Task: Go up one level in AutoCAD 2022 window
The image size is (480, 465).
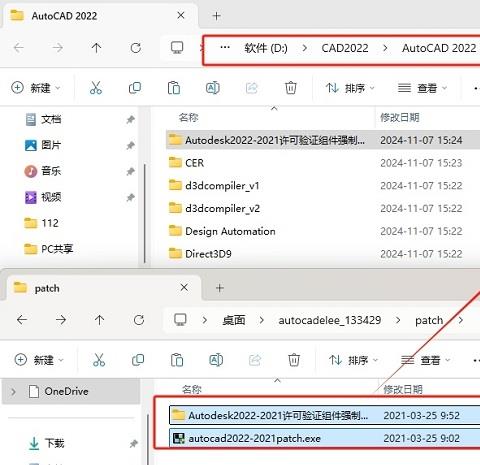Action: [96, 48]
